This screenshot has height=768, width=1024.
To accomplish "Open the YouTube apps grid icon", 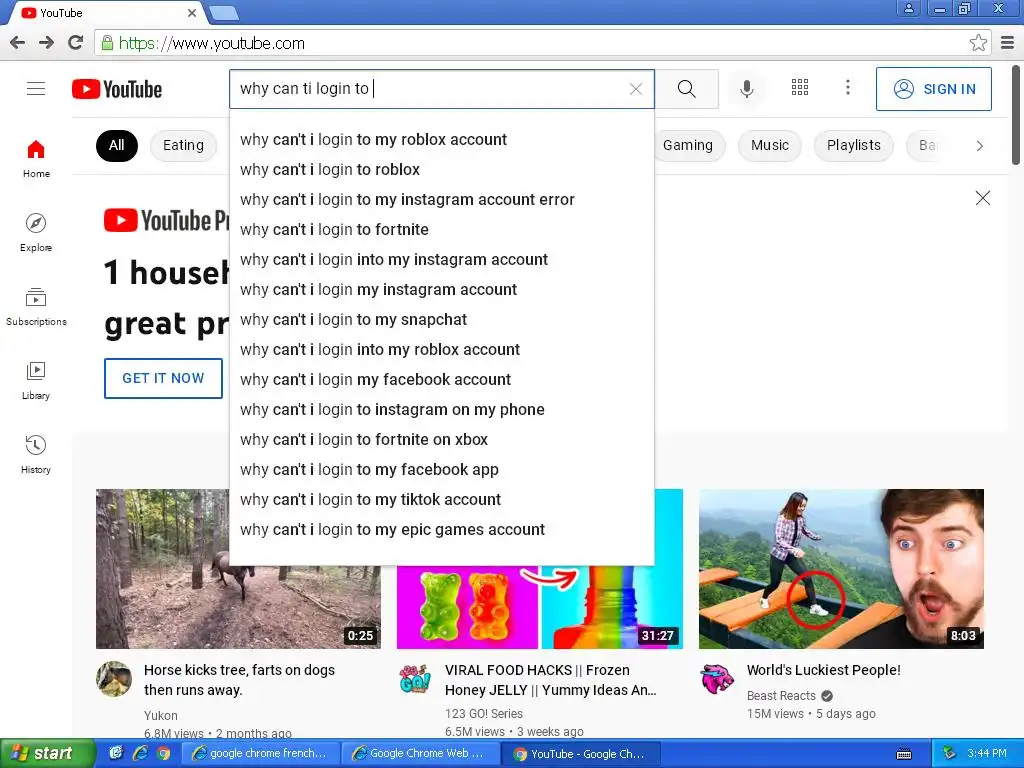I will [x=800, y=88].
